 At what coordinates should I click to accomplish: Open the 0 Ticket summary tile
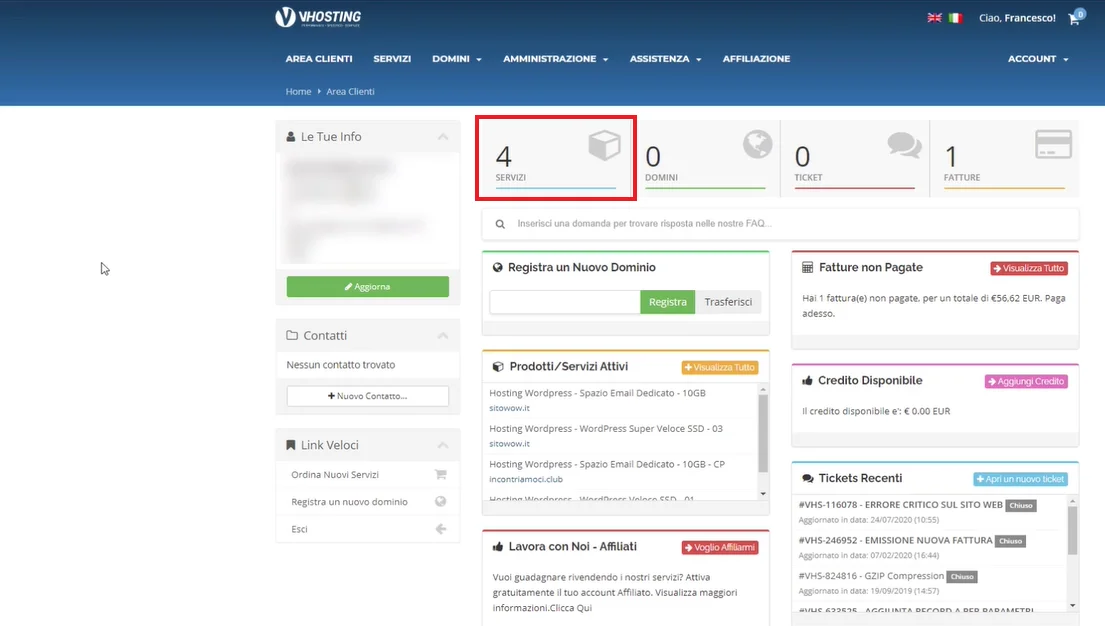pyautogui.click(x=855, y=158)
